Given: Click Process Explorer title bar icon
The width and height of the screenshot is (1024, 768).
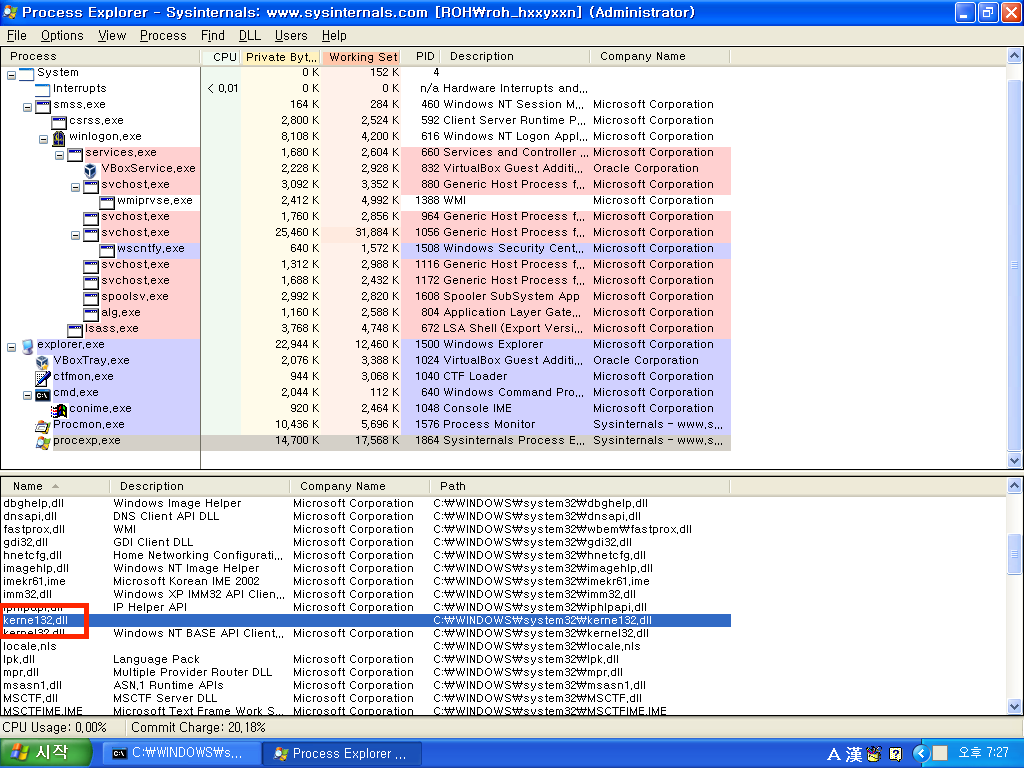Looking at the screenshot, I should coord(10,12).
